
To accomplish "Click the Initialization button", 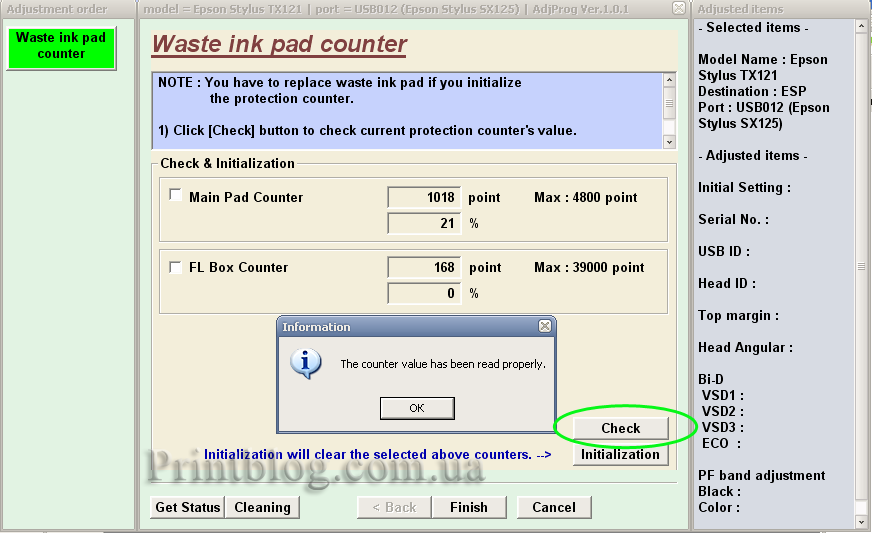I will click(620, 454).
